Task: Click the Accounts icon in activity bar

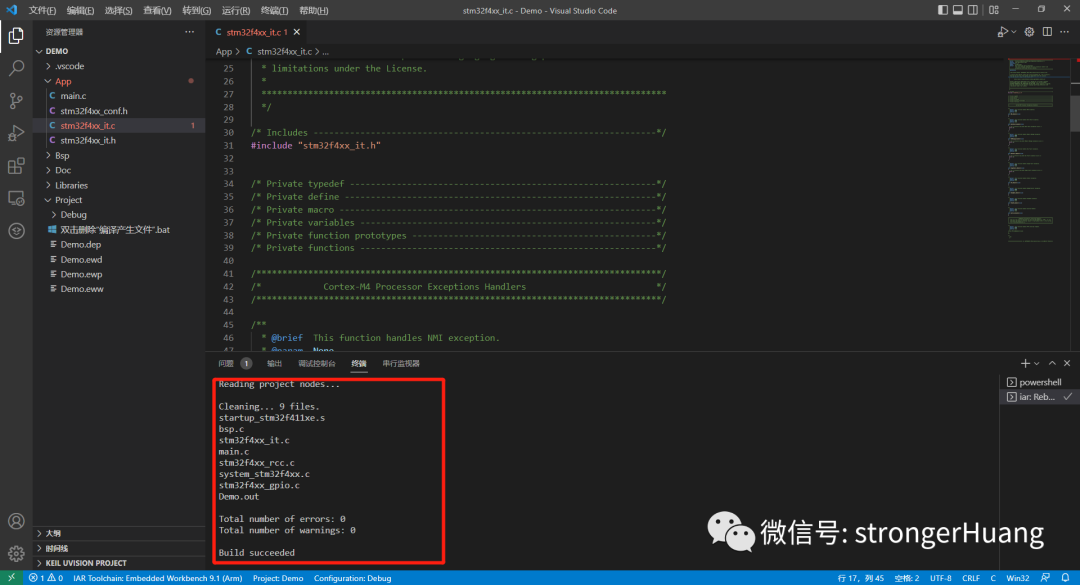Action: click(16, 521)
